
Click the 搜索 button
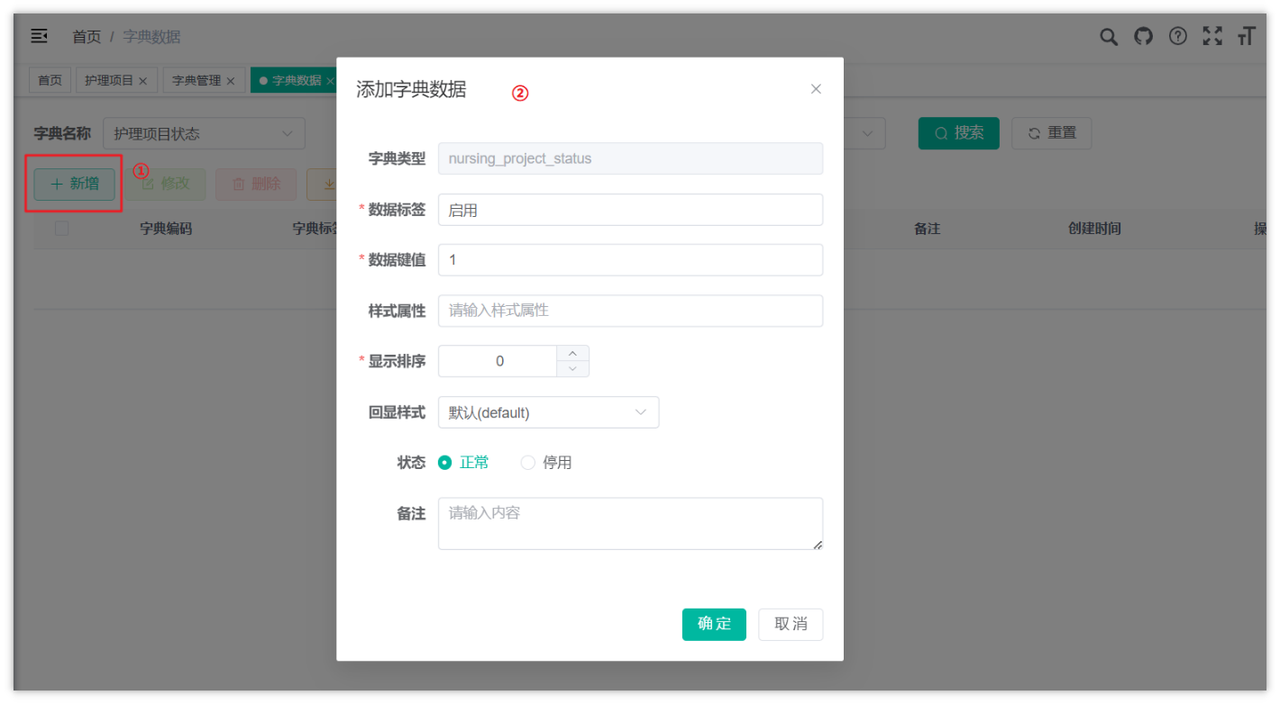click(959, 133)
